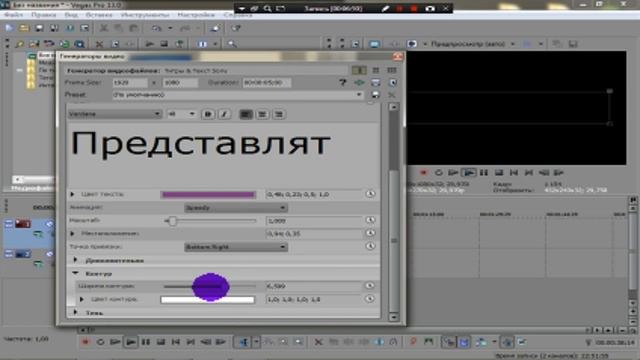The width and height of the screenshot is (640, 360).
Task: Click the blue monitor icon above preview
Action: [x=374, y=44]
